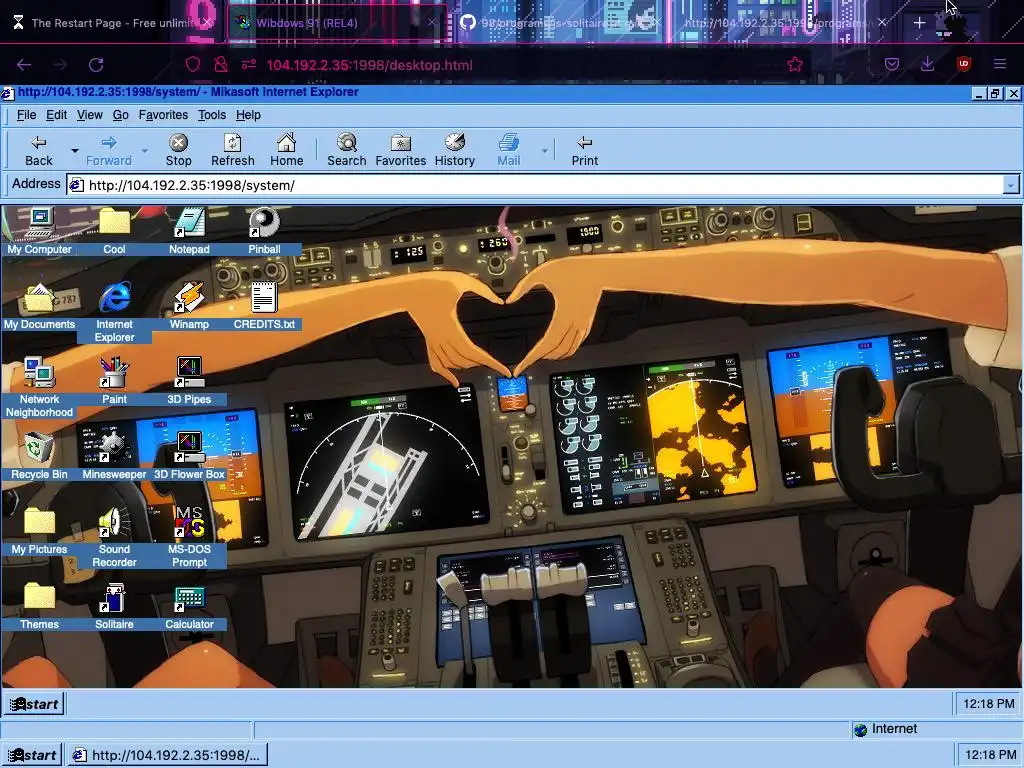
Task: Select the 3D Flower Box icon
Action: (x=189, y=456)
